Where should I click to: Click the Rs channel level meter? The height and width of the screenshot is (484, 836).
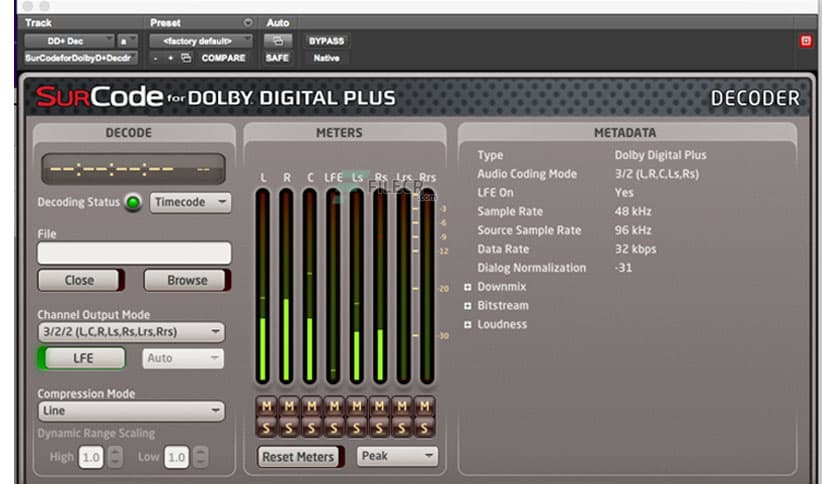point(380,286)
